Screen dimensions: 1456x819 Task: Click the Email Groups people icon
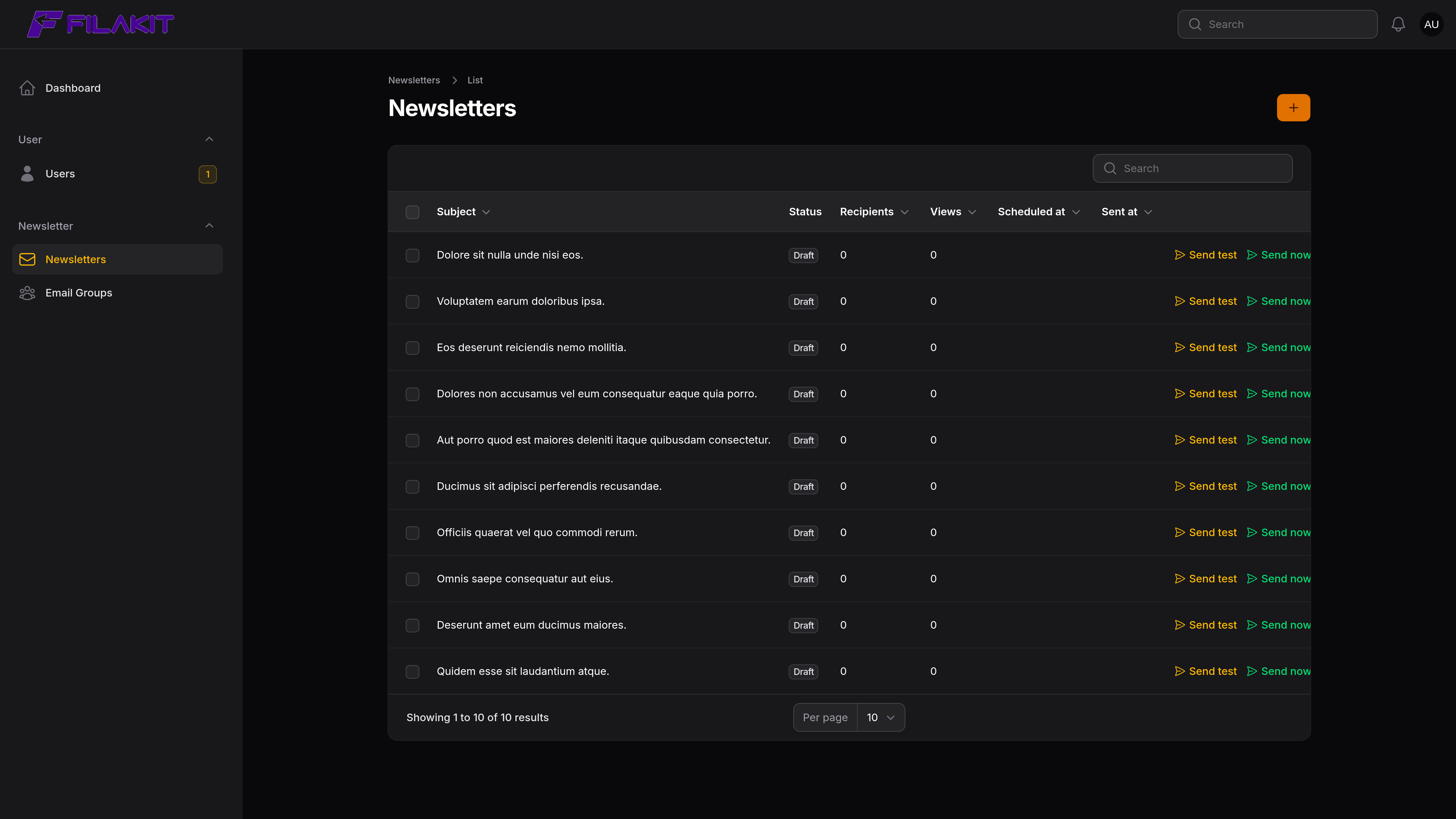pos(27,293)
